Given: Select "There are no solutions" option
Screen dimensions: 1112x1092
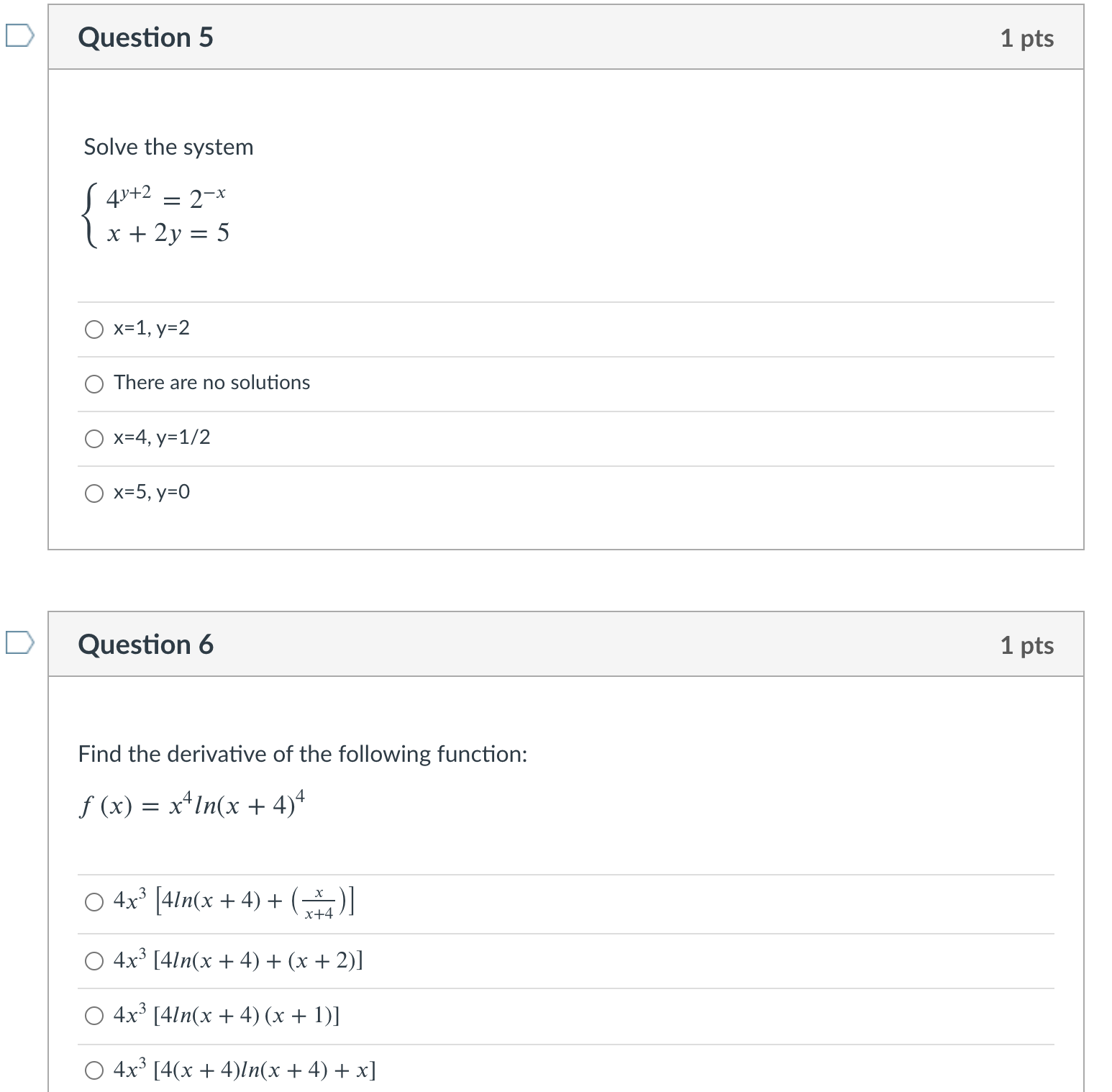Looking at the screenshot, I should 94,383.
